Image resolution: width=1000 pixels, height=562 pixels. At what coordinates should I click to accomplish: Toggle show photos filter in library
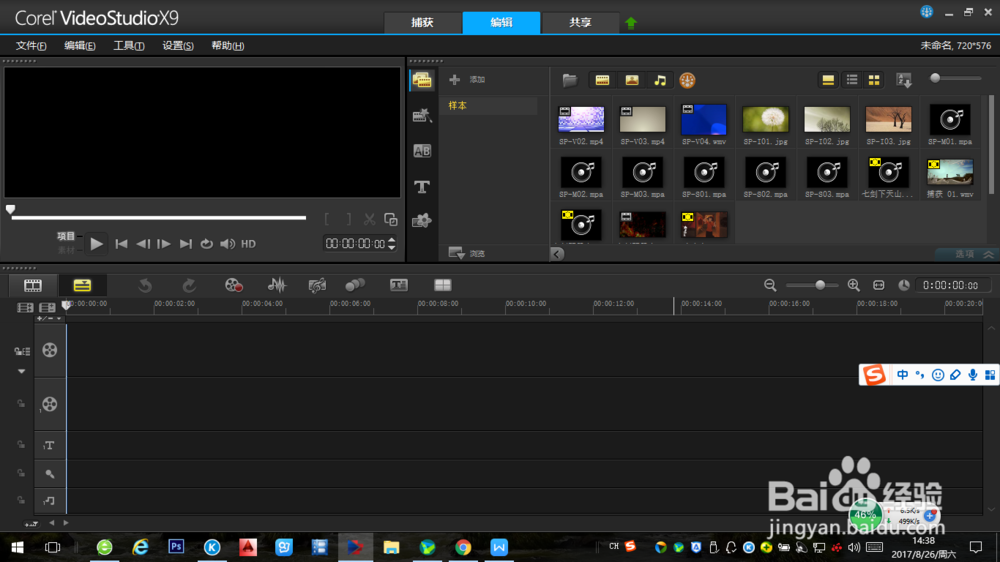(x=631, y=80)
